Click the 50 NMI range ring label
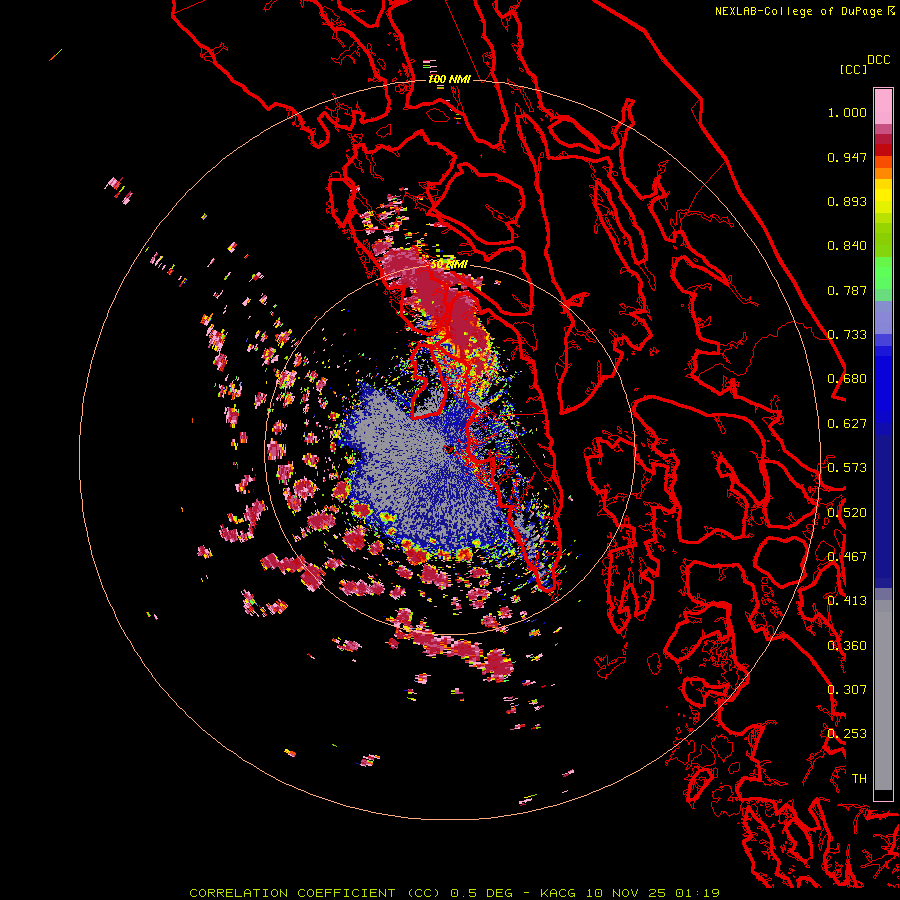 pyautogui.click(x=449, y=265)
